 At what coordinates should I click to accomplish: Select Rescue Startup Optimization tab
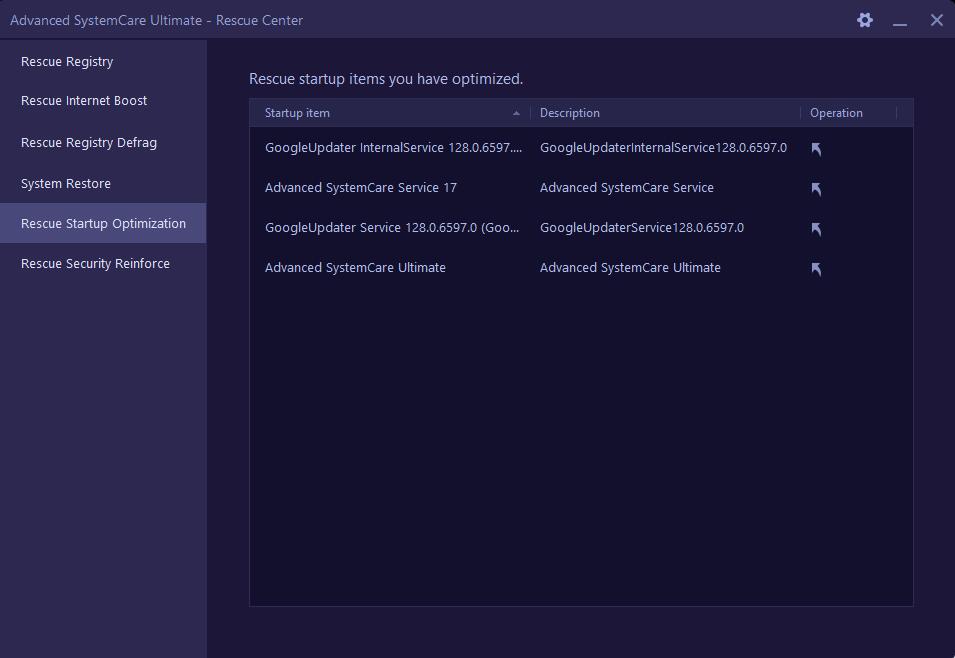point(103,223)
